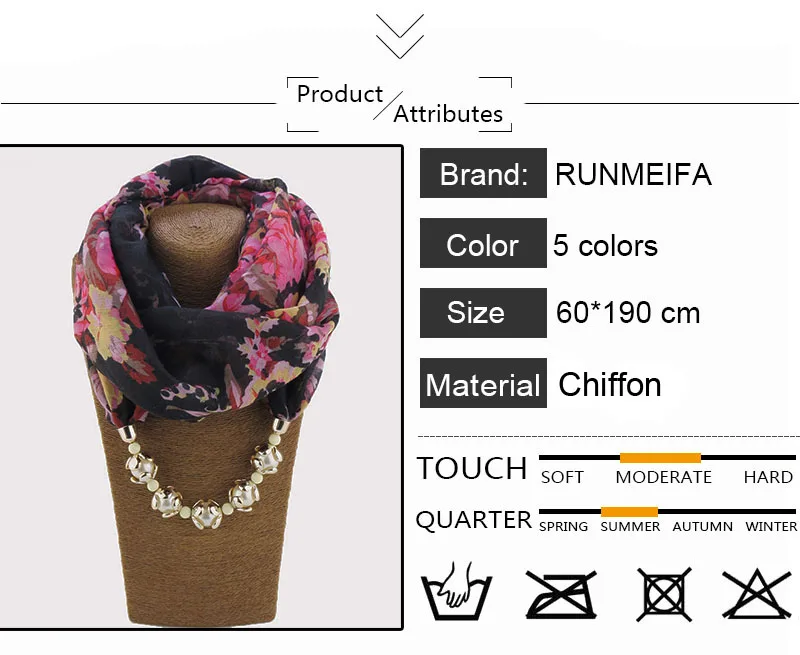The width and height of the screenshot is (800, 655).
Task: Click the do-not-iron crossed symbol
Action: (561, 594)
